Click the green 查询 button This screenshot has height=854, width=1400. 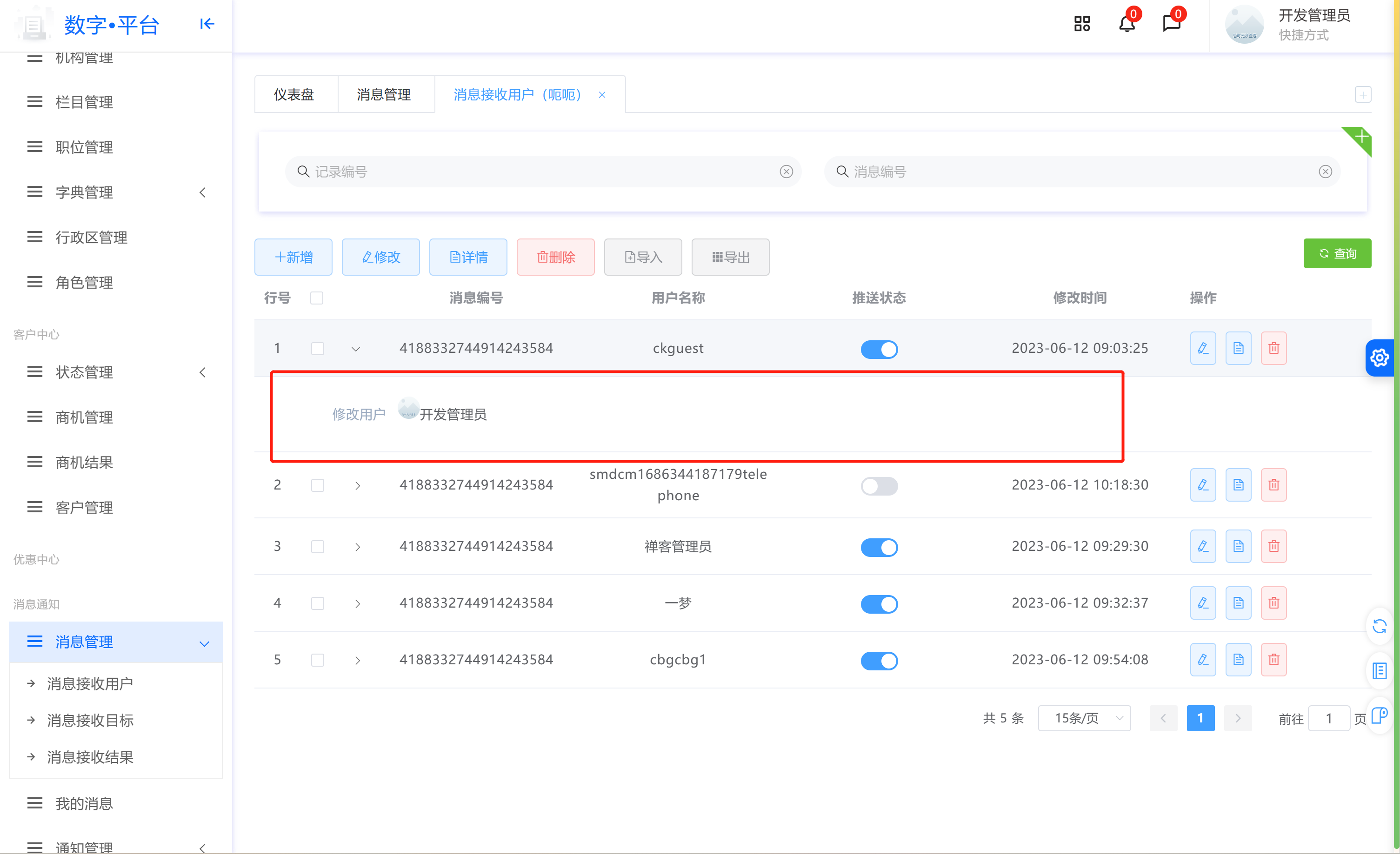coord(1337,254)
